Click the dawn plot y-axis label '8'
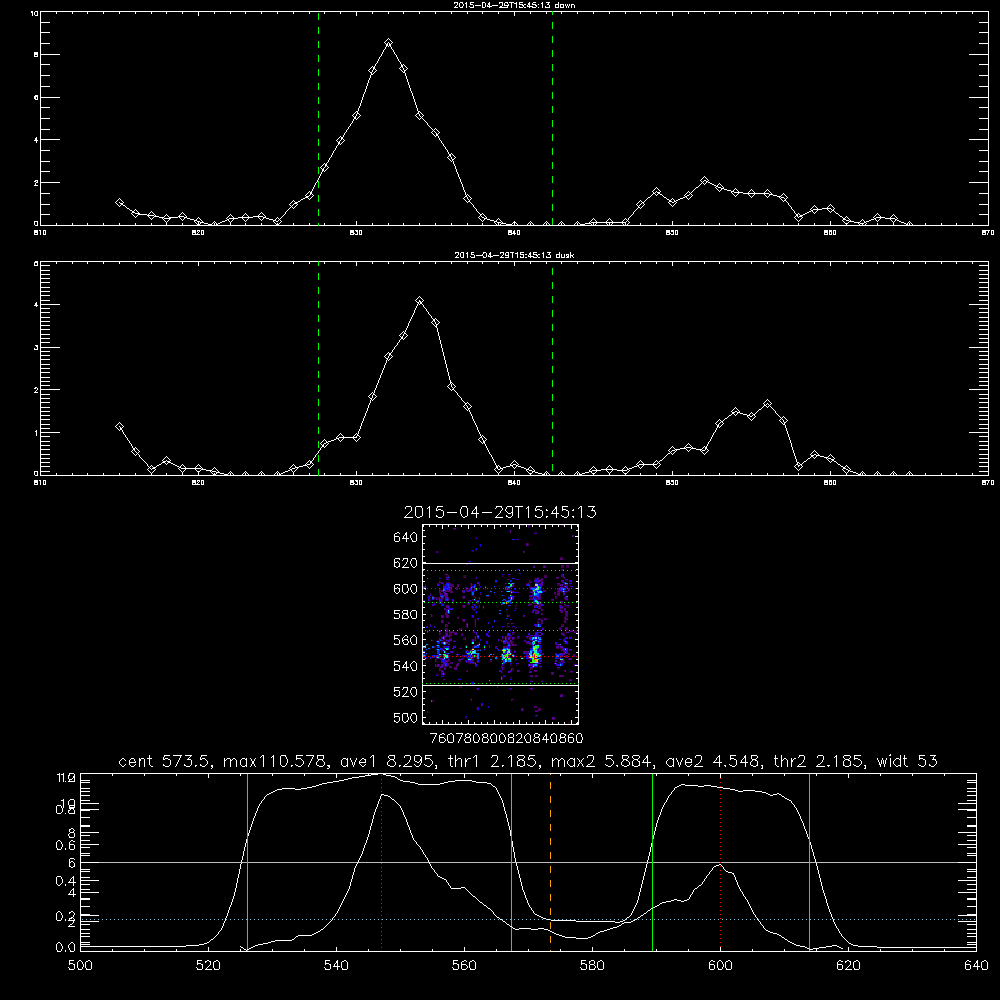Screen dimensions: 1000x1000 tap(36, 55)
